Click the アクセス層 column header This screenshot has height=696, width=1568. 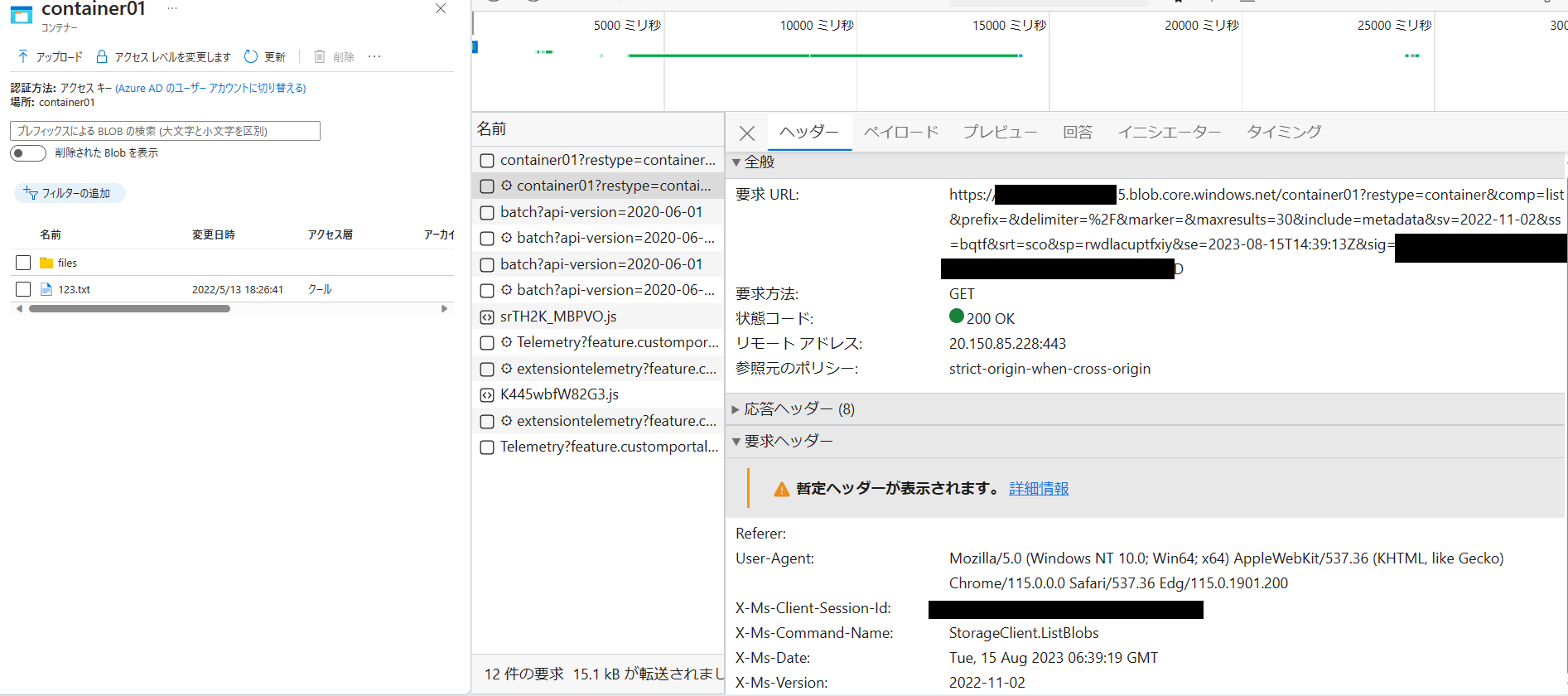[x=330, y=234]
